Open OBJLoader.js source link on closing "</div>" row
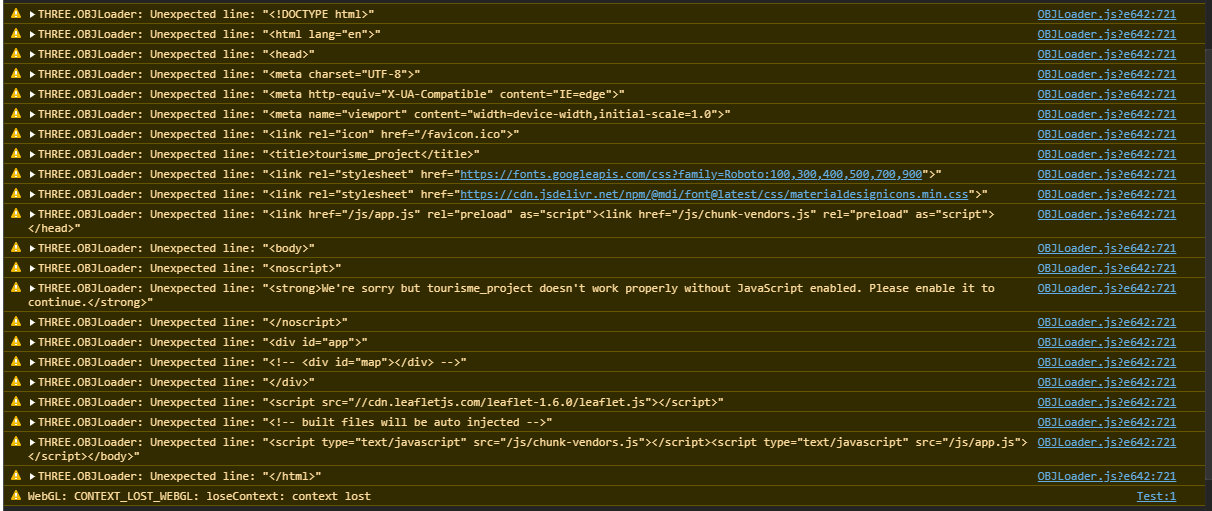 pos(1107,382)
